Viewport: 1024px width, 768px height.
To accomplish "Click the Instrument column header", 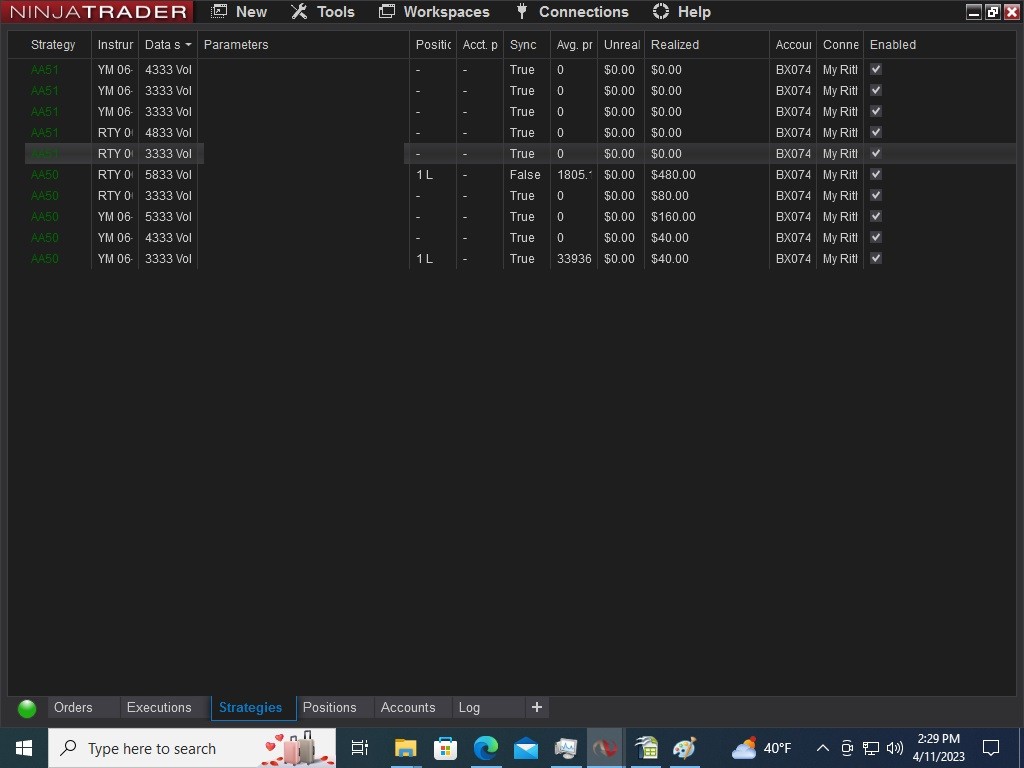I will click(115, 44).
